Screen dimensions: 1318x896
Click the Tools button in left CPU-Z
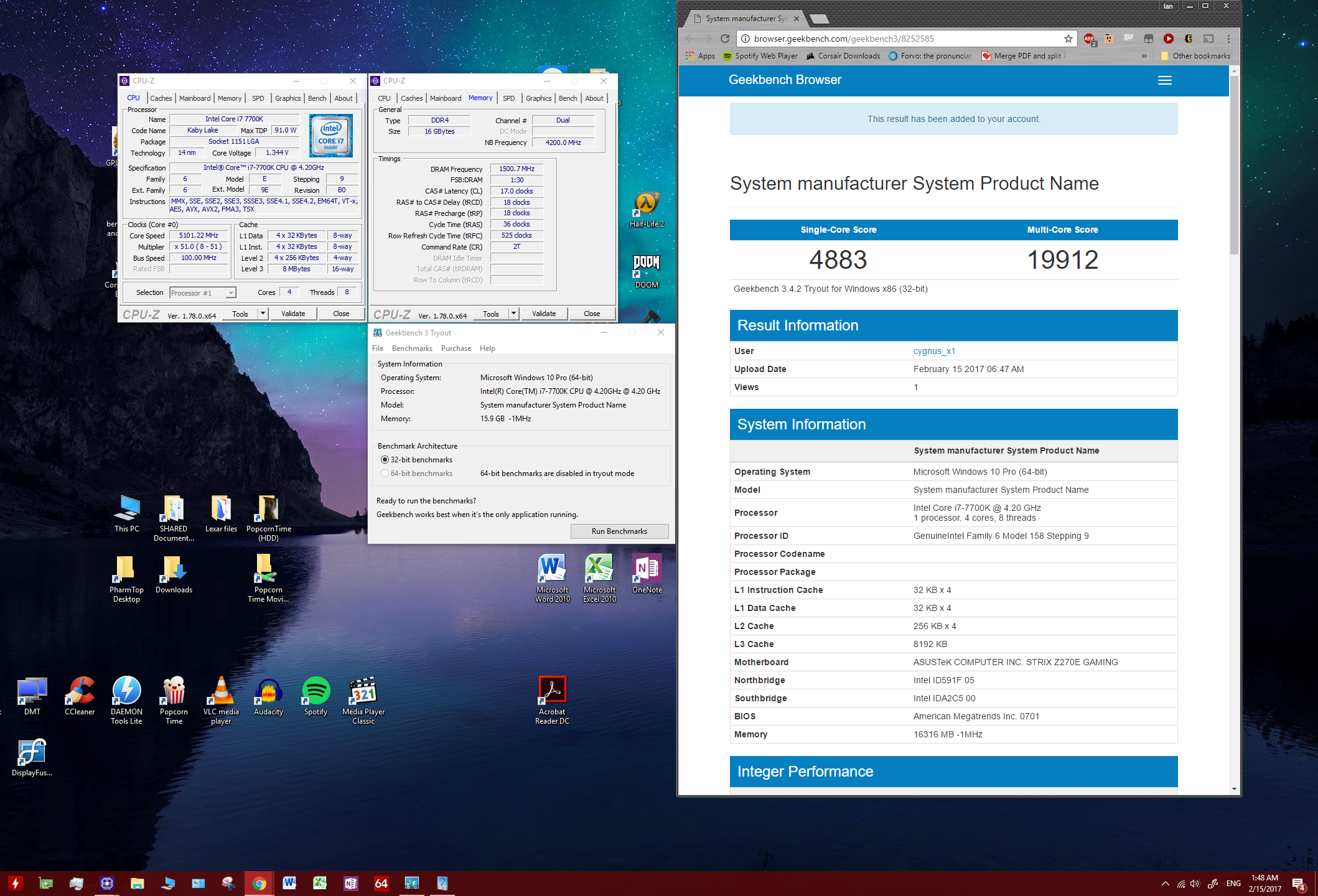point(240,314)
